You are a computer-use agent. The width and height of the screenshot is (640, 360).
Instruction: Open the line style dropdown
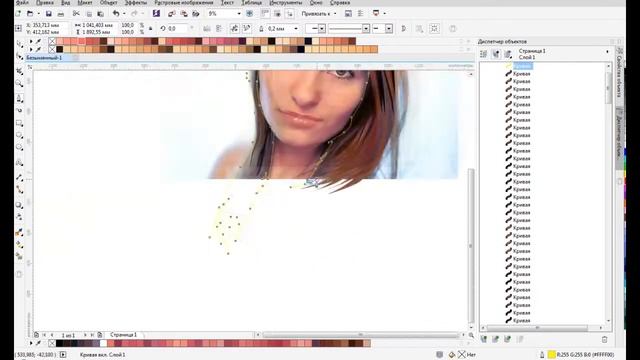(366, 29)
